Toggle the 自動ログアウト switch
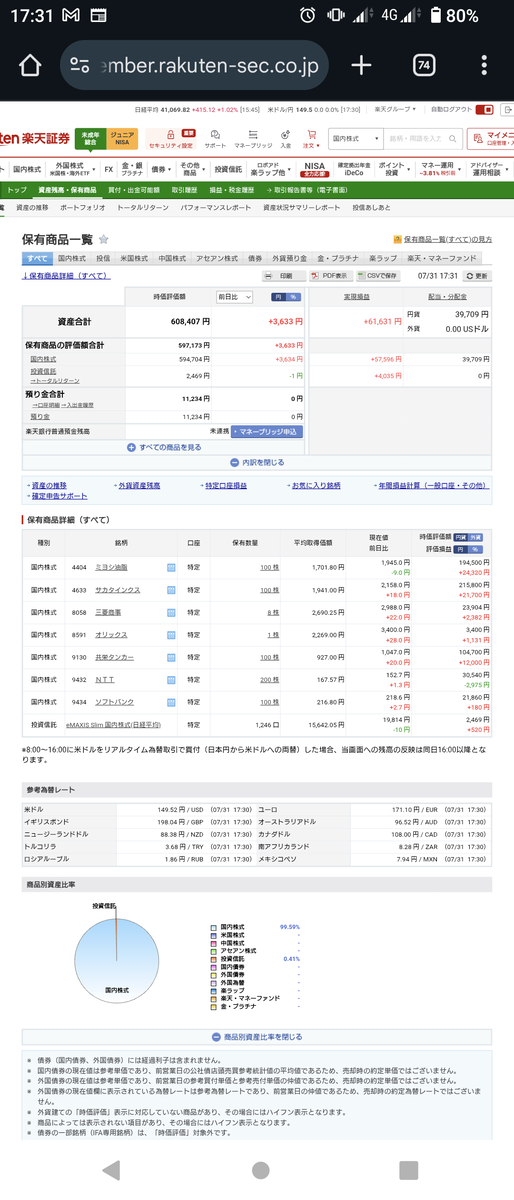The height and width of the screenshot is (1200, 514). 485,109
